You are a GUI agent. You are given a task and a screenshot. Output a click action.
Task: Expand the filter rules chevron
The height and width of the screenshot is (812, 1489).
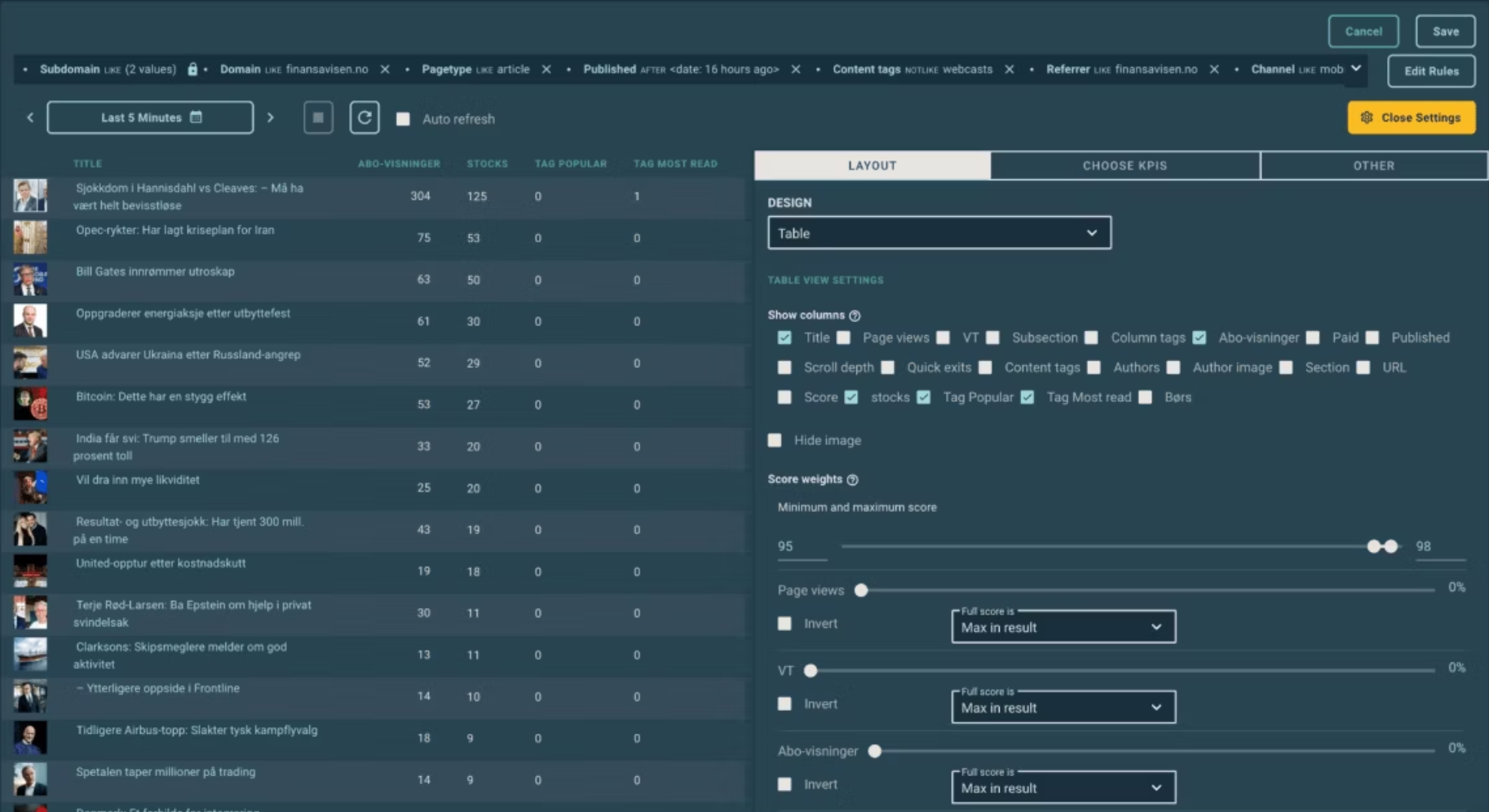(x=1355, y=69)
